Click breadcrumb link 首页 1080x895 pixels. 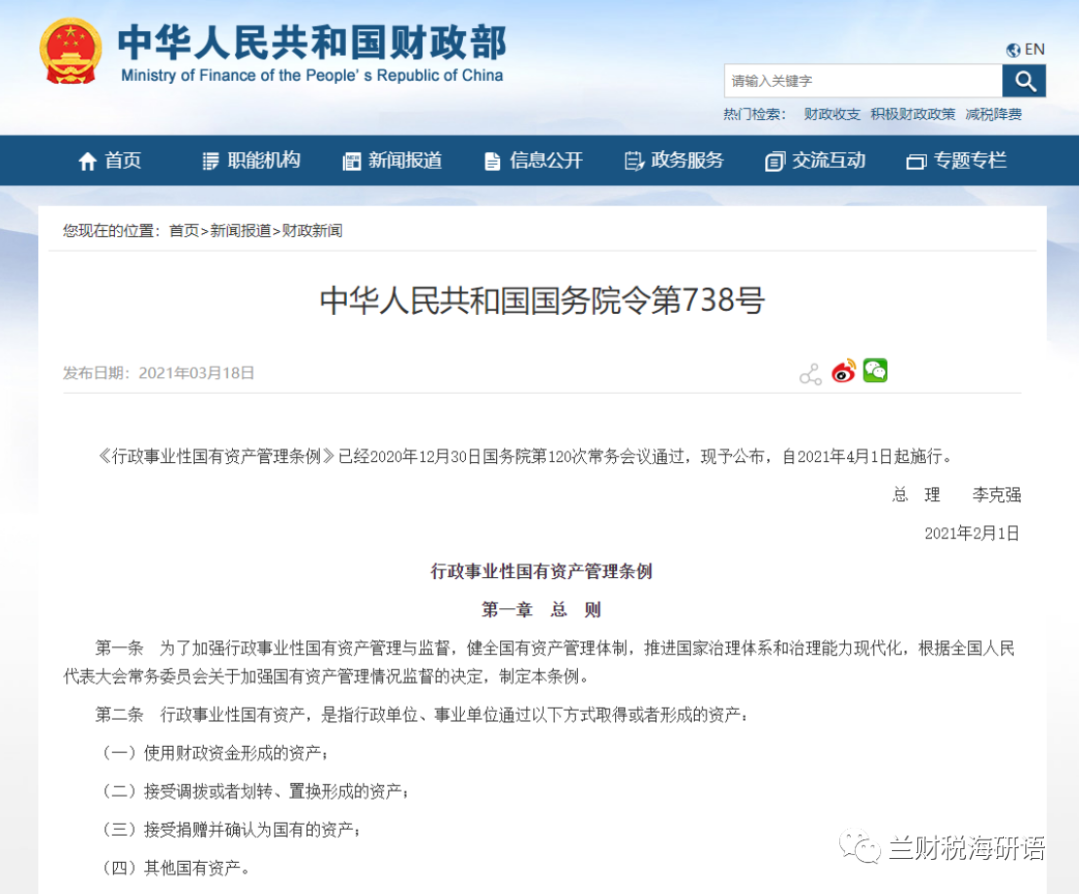(184, 231)
